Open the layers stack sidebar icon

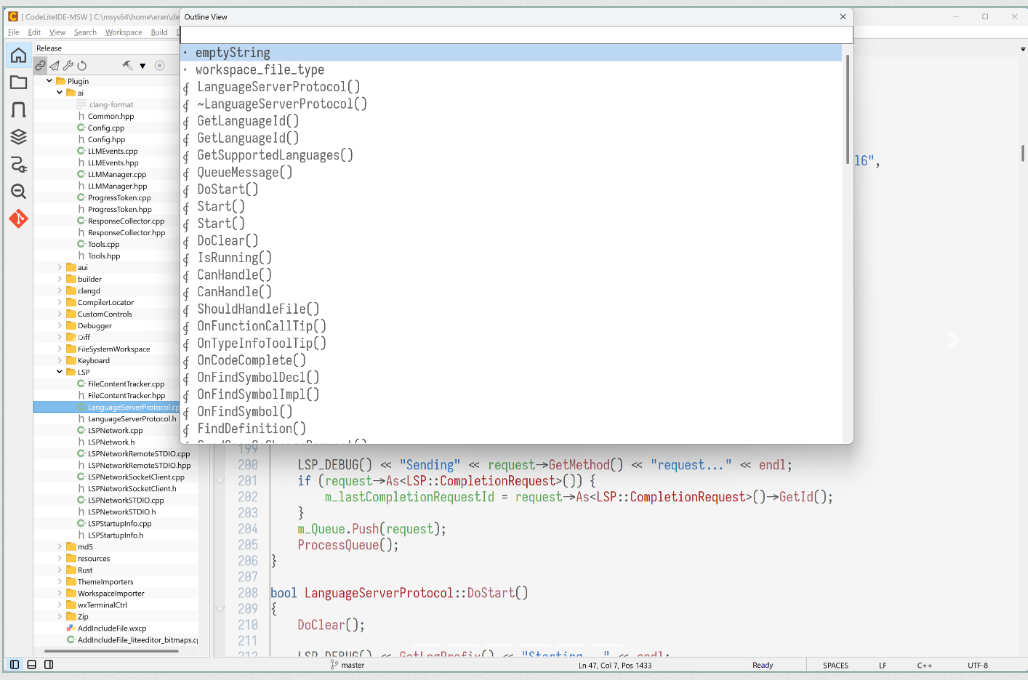tap(18, 136)
